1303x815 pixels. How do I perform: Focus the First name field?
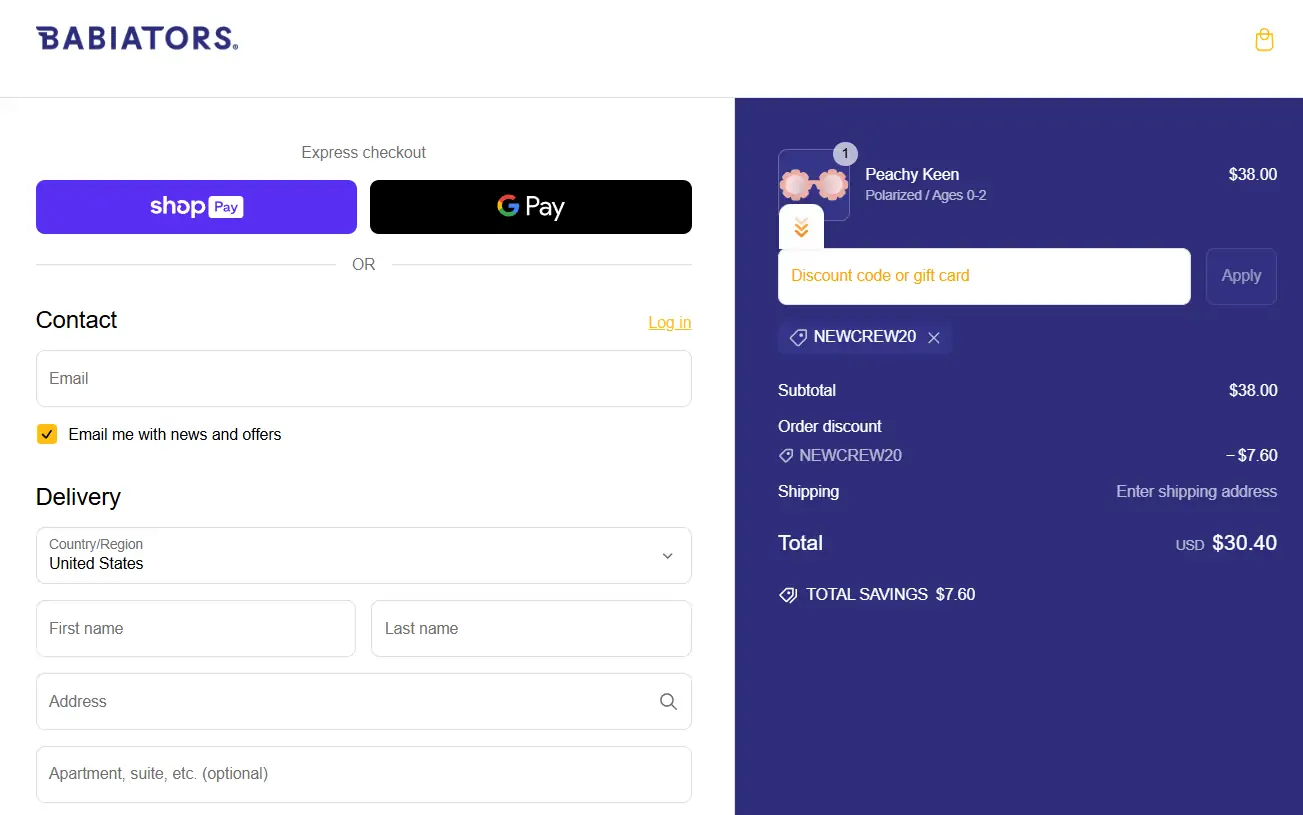(x=196, y=628)
